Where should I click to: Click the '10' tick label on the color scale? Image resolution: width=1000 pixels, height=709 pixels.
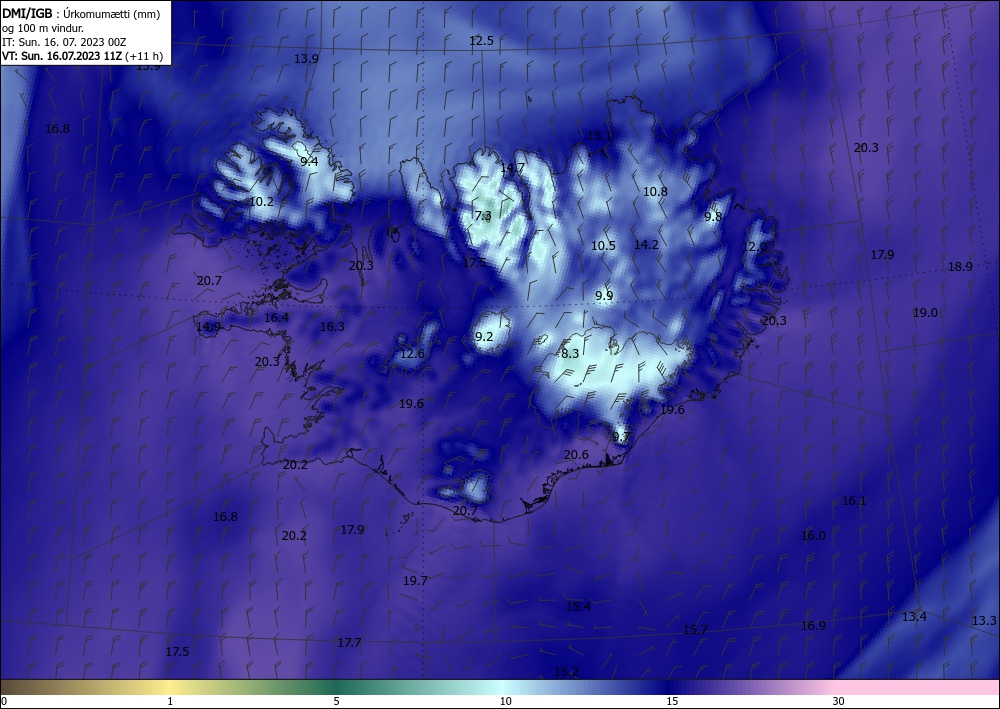pos(505,701)
